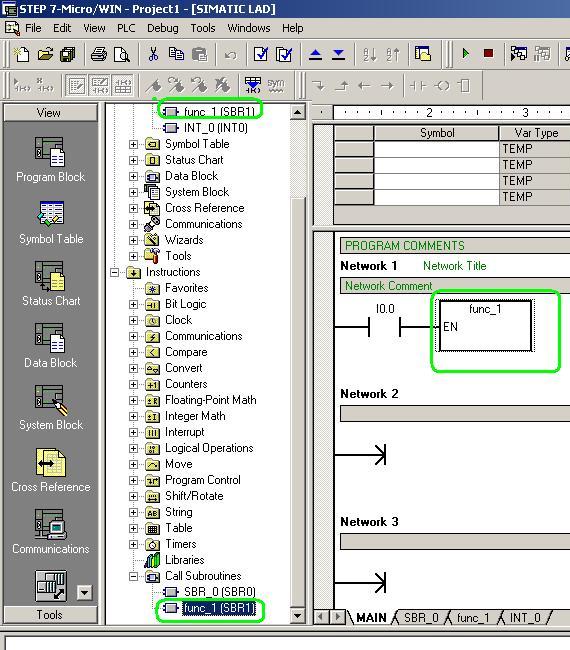The width and height of the screenshot is (570, 650).
Task: Click first Symbol cell in variable table
Action: pos(437,149)
